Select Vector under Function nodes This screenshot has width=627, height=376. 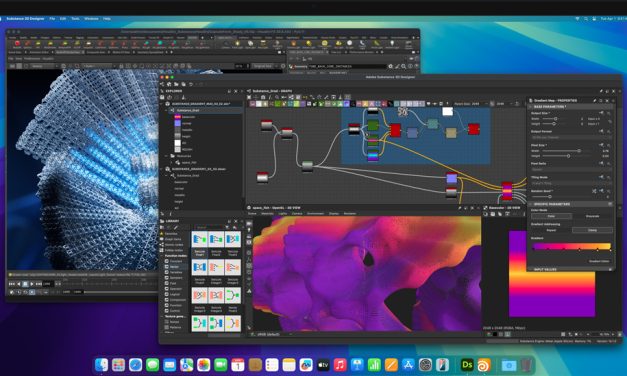174,267
